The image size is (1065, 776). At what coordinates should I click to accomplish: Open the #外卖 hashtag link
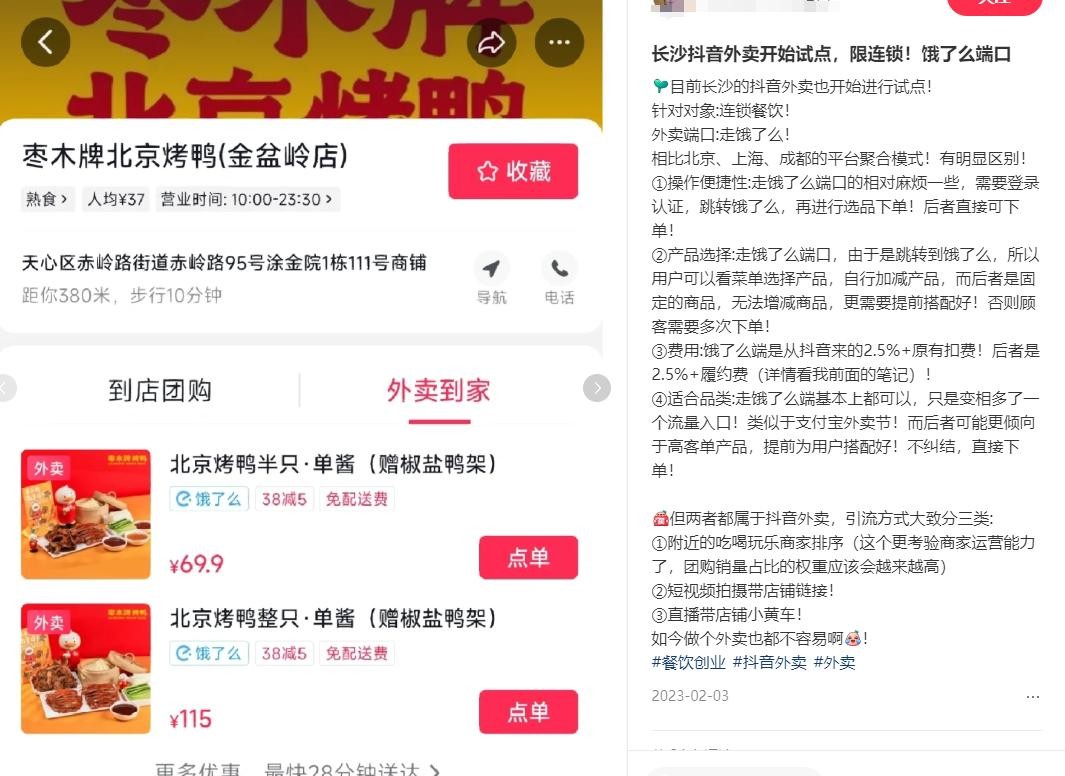point(835,662)
